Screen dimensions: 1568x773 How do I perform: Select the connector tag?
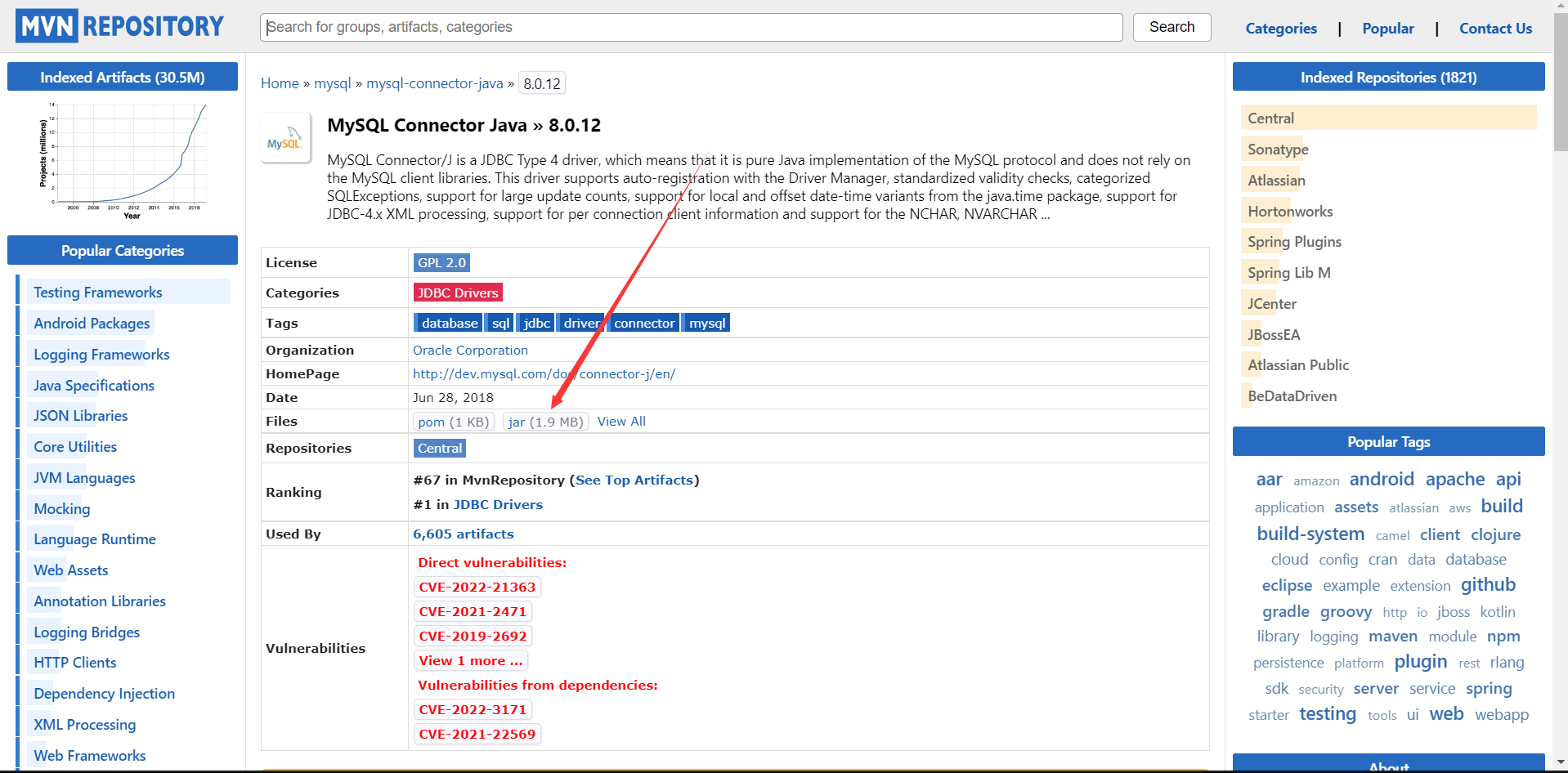click(644, 323)
